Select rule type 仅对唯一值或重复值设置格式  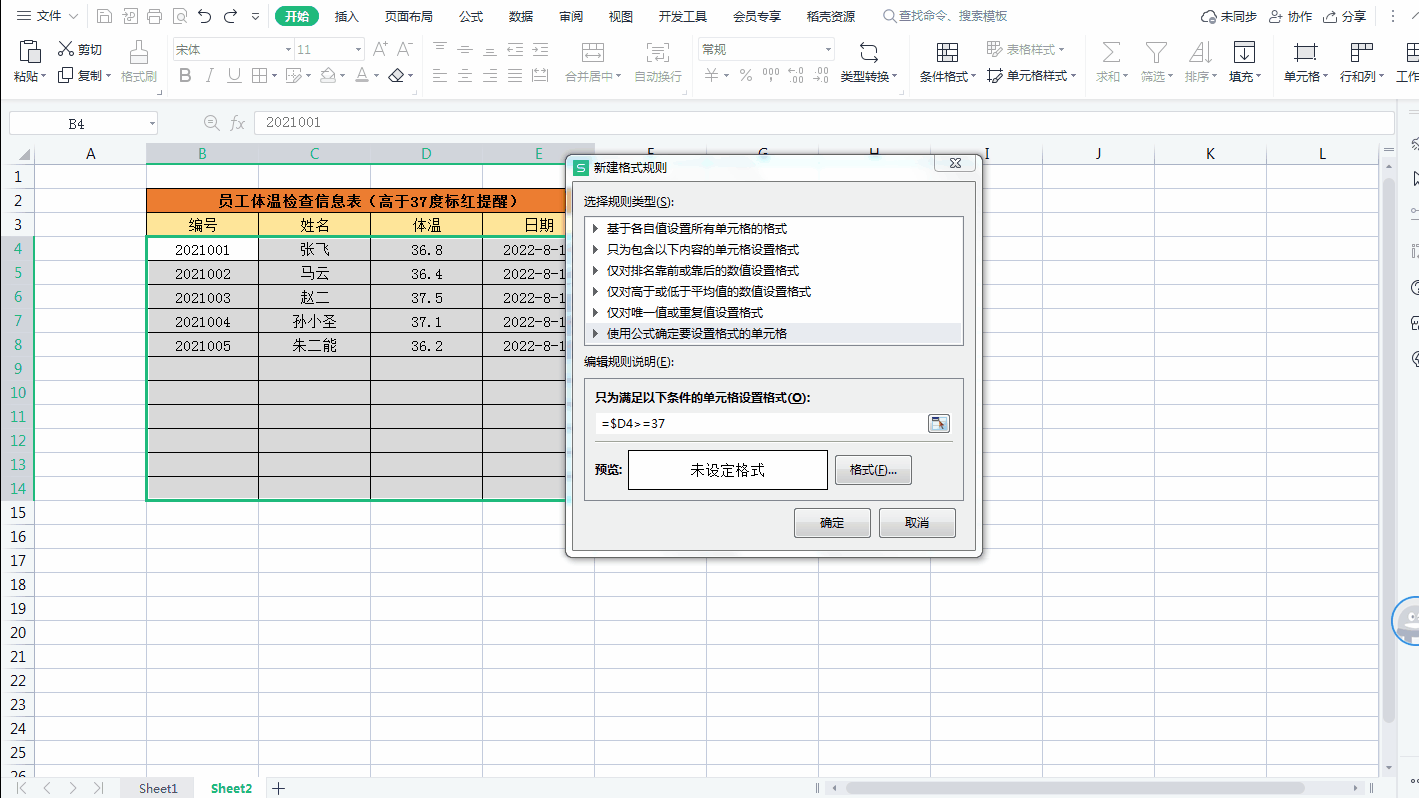pyautogui.click(x=684, y=312)
